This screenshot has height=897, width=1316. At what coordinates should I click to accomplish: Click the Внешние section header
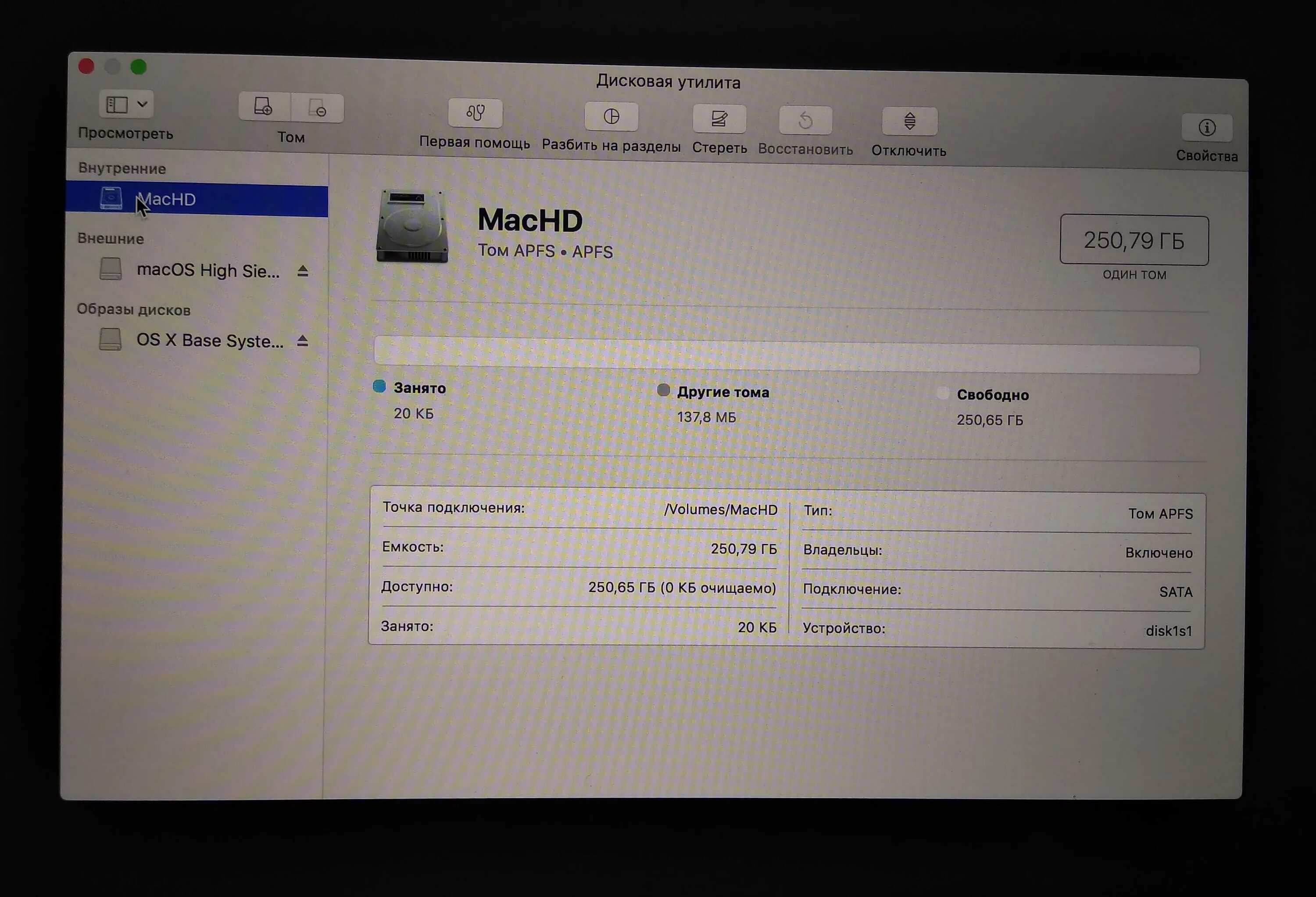pos(111,239)
